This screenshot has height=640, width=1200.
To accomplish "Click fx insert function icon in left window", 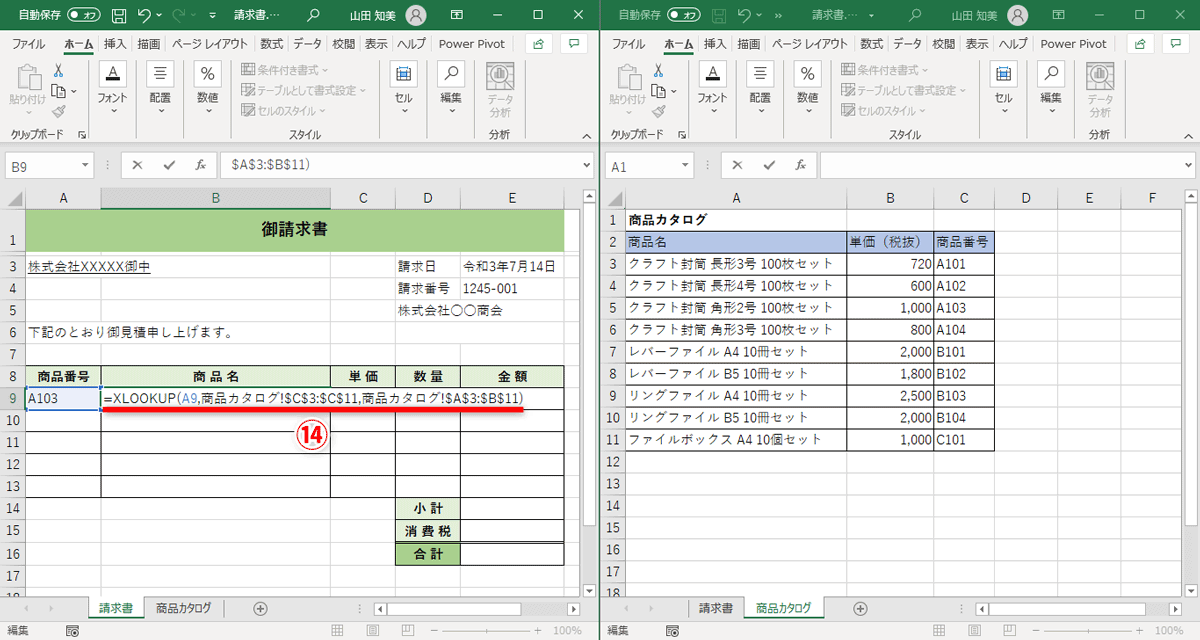I will click(200, 165).
